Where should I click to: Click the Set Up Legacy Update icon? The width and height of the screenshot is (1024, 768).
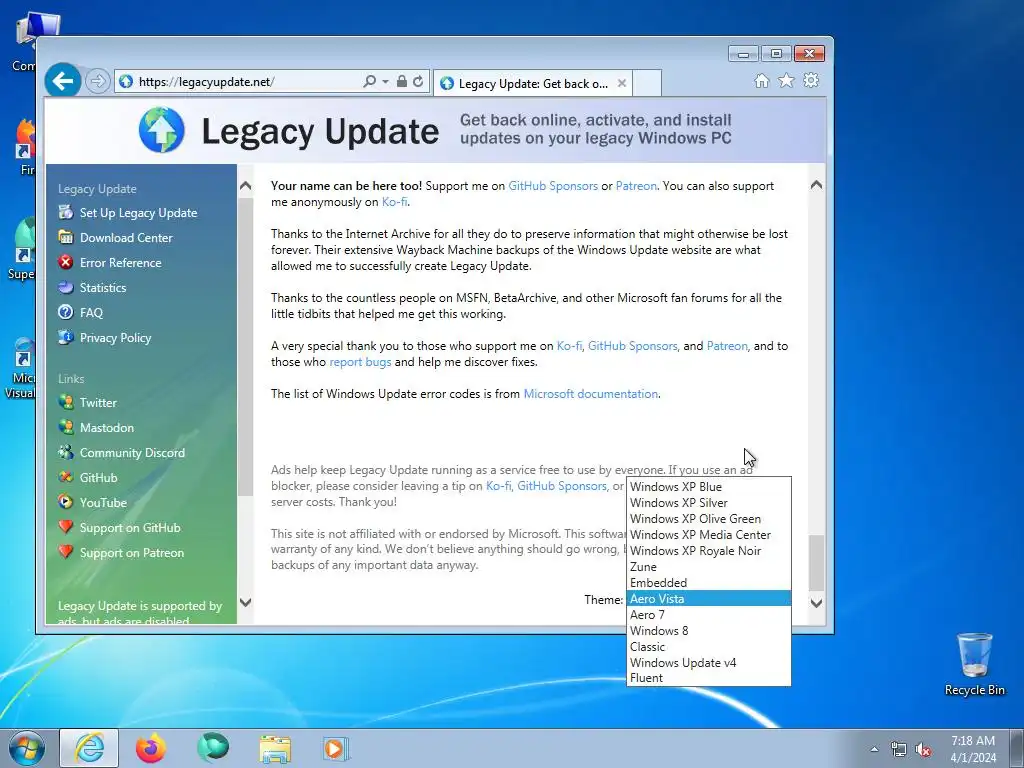(x=65, y=212)
